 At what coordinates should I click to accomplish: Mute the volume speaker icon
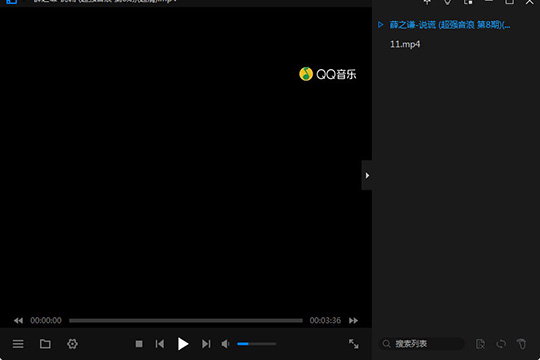[x=226, y=344]
